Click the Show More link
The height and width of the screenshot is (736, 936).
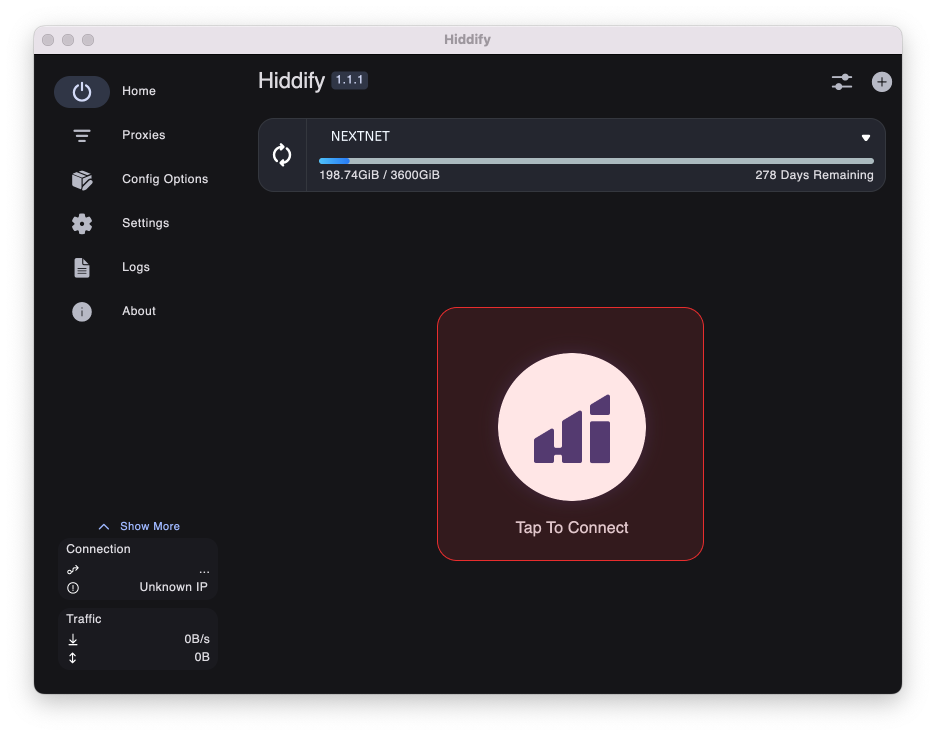point(150,527)
